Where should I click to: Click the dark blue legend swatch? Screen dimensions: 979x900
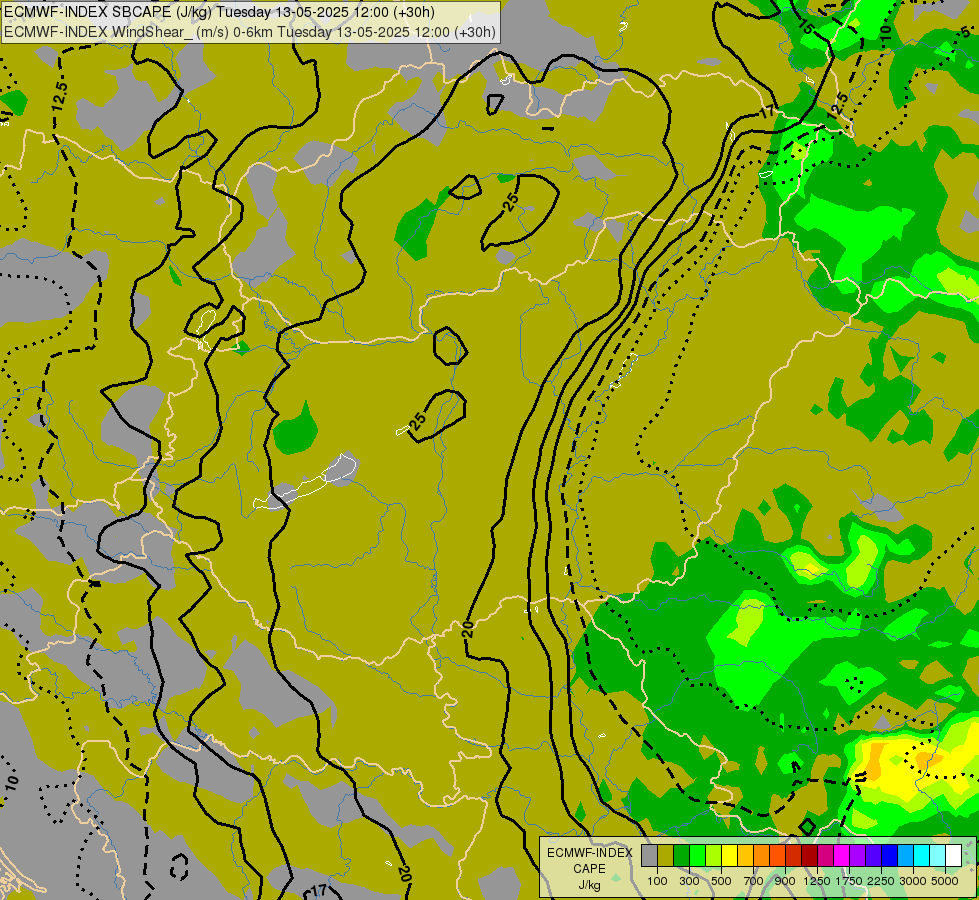890,856
